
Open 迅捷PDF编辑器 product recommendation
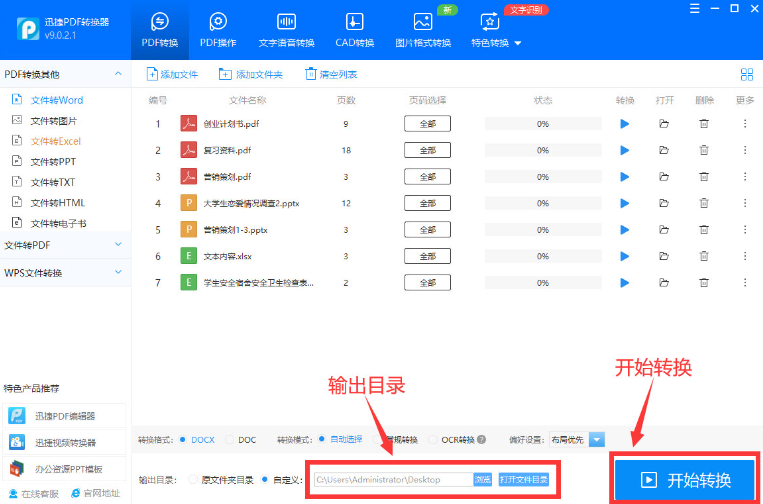tap(64, 416)
